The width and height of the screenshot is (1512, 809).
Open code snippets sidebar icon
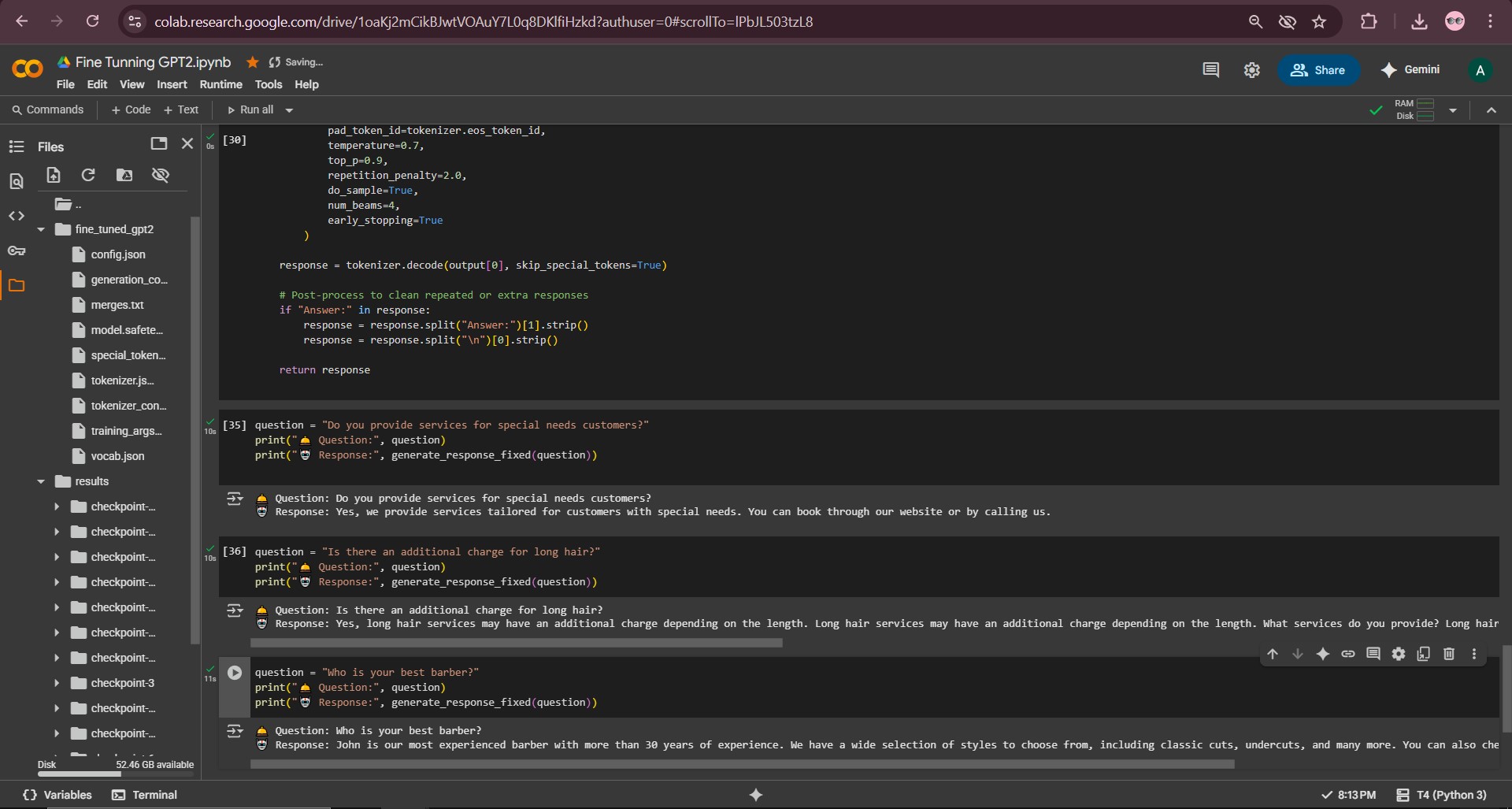click(17, 216)
